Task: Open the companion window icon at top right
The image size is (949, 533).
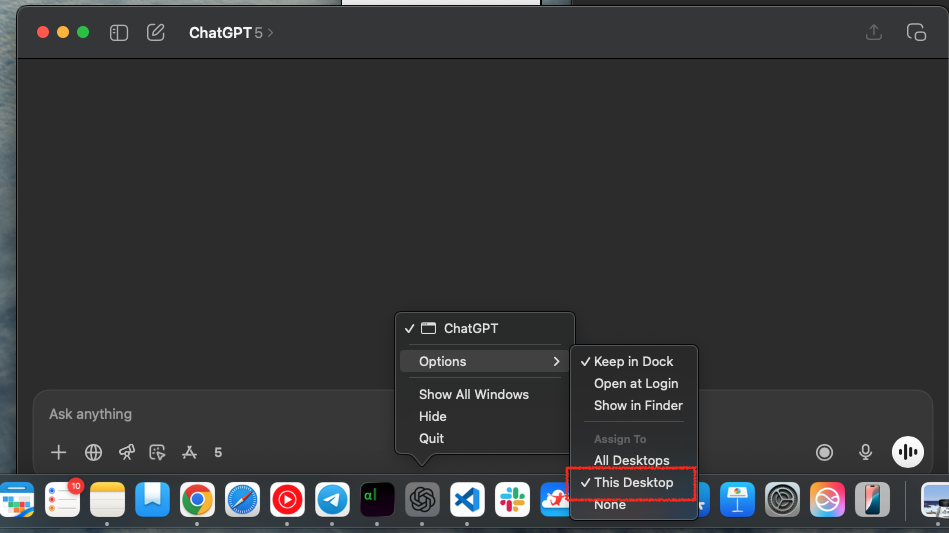Action: (916, 33)
